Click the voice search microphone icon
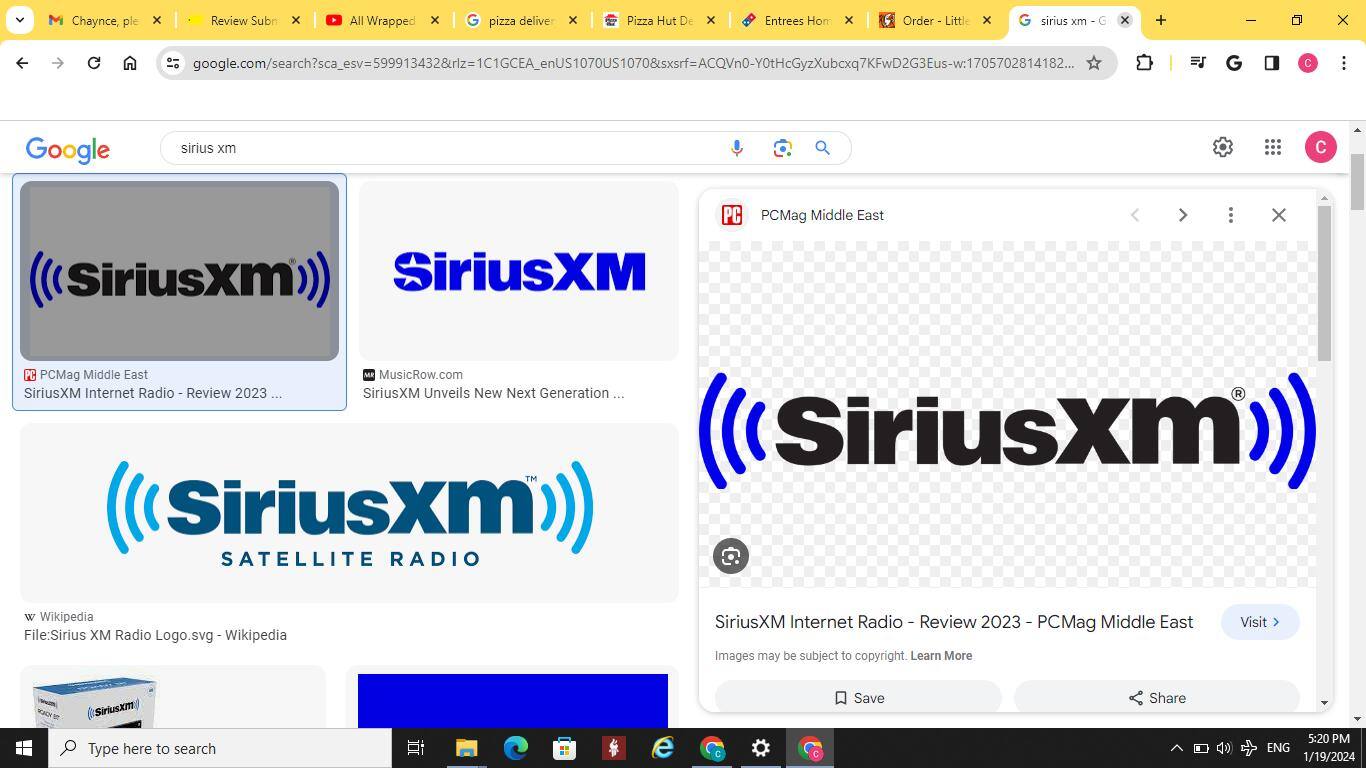Viewport: 1366px width, 768px height. coord(737,148)
